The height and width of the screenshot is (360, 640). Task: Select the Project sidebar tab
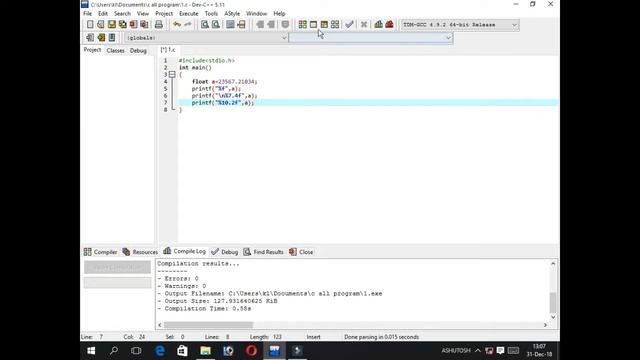[92, 50]
